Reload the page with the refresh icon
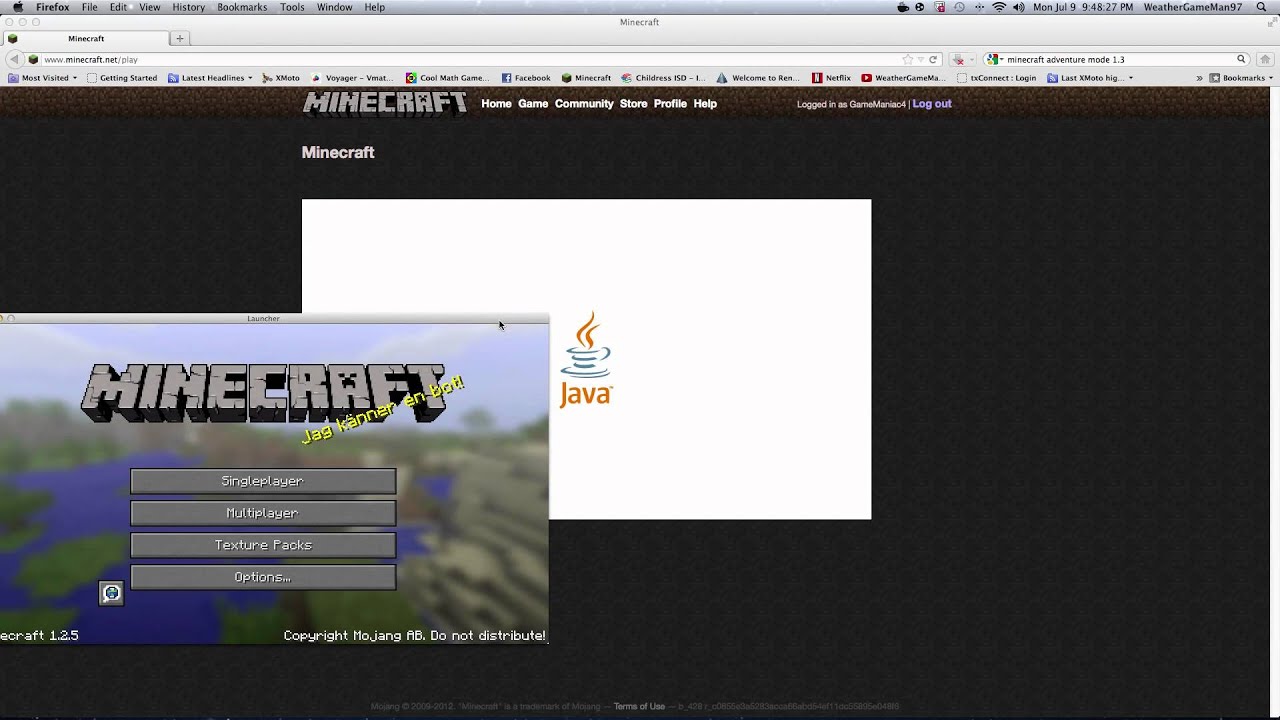 click(x=933, y=59)
